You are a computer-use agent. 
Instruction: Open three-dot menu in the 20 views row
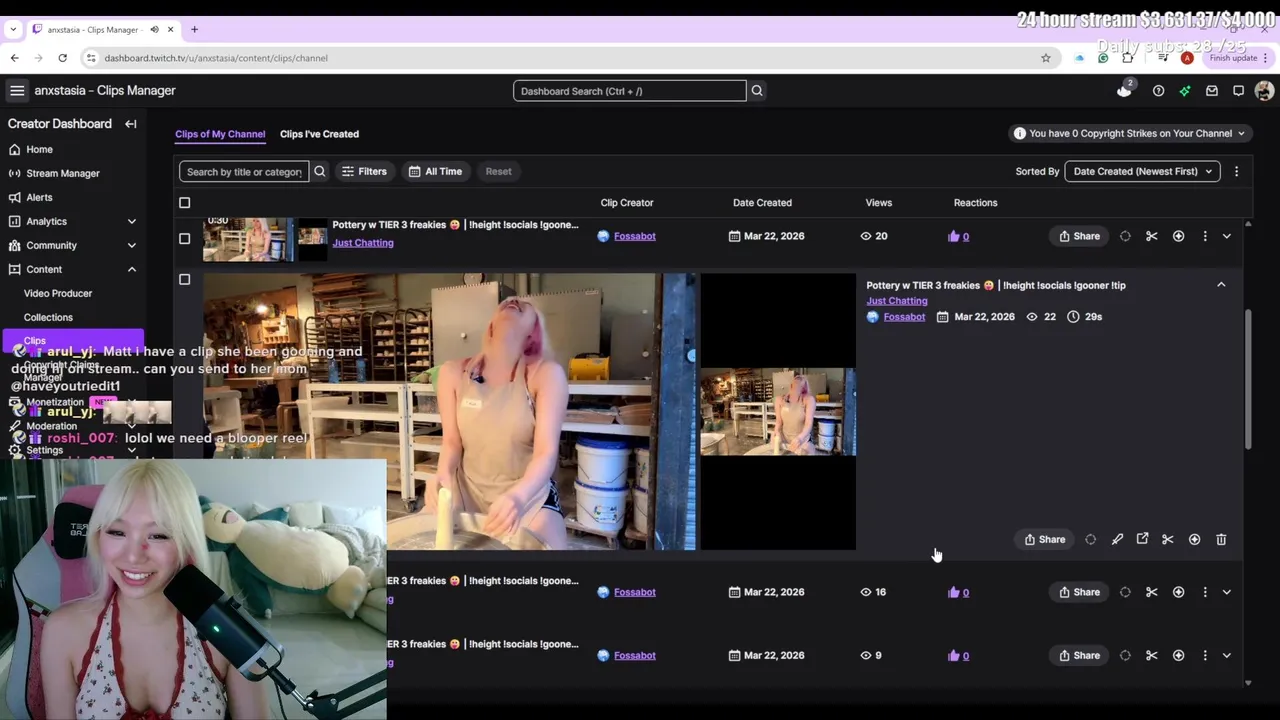click(1205, 236)
